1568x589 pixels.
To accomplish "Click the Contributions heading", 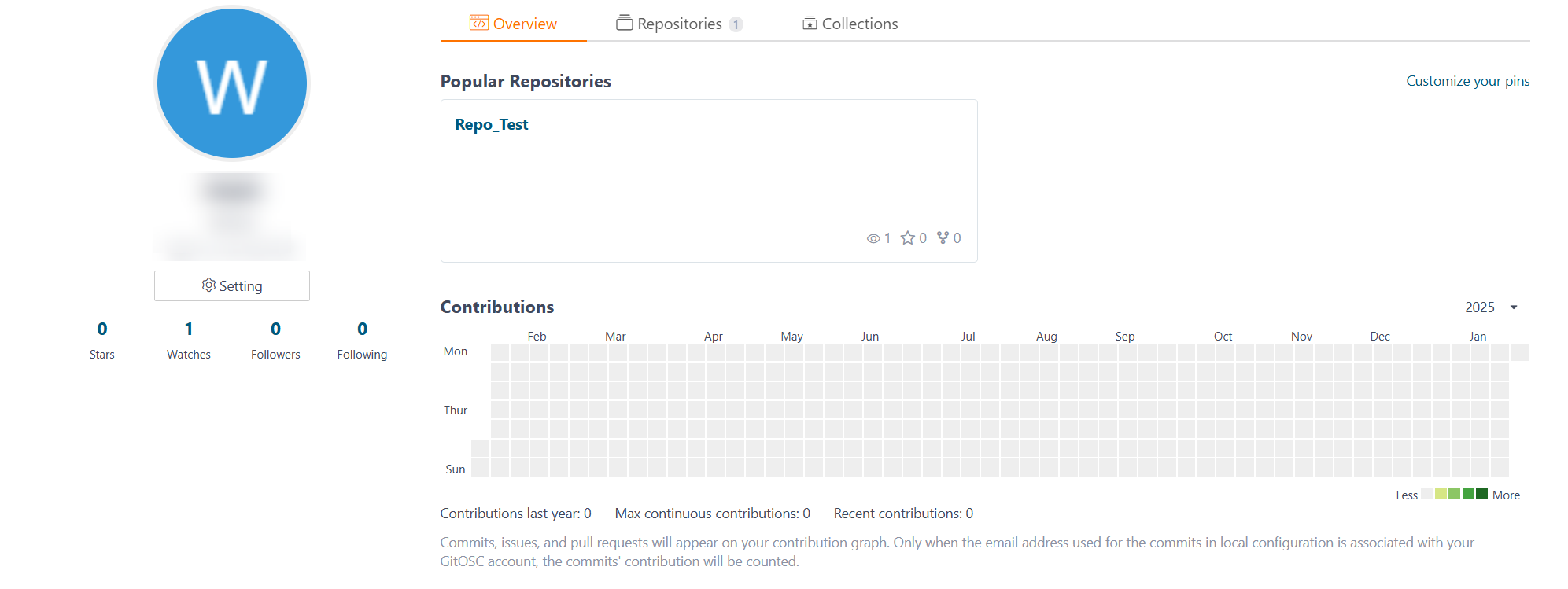I will 497,307.
